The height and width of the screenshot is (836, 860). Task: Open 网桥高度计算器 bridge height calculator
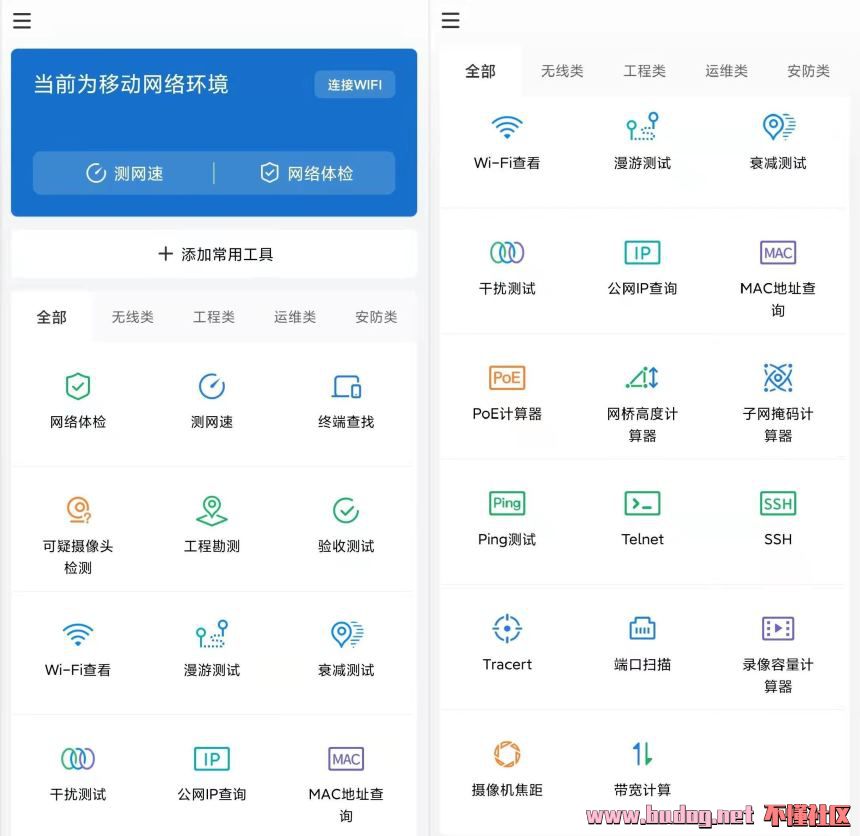pyautogui.click(x=642, y=393)
